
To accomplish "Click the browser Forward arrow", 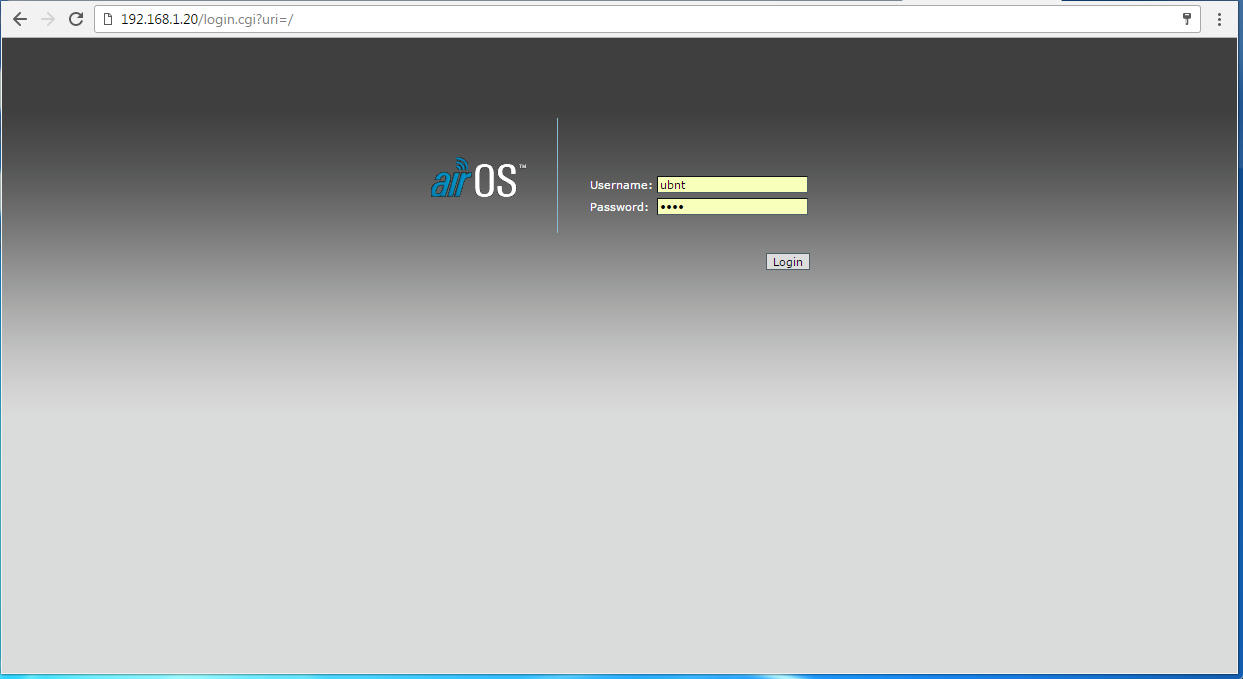I will pyautogui.click(x=47, y=19).
